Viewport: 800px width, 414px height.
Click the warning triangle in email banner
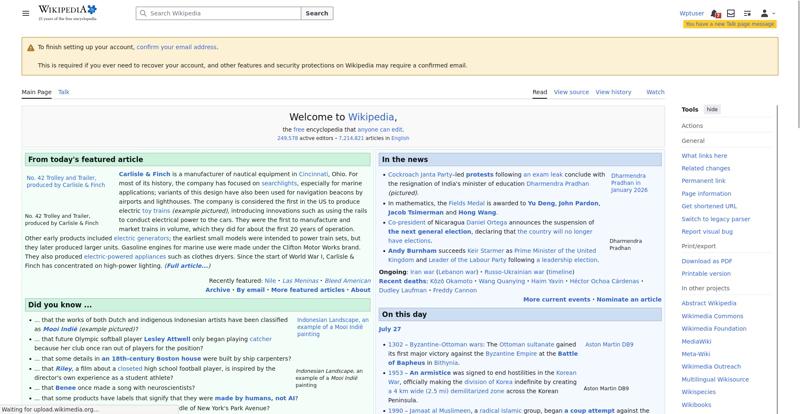click(x=31, y=47)
